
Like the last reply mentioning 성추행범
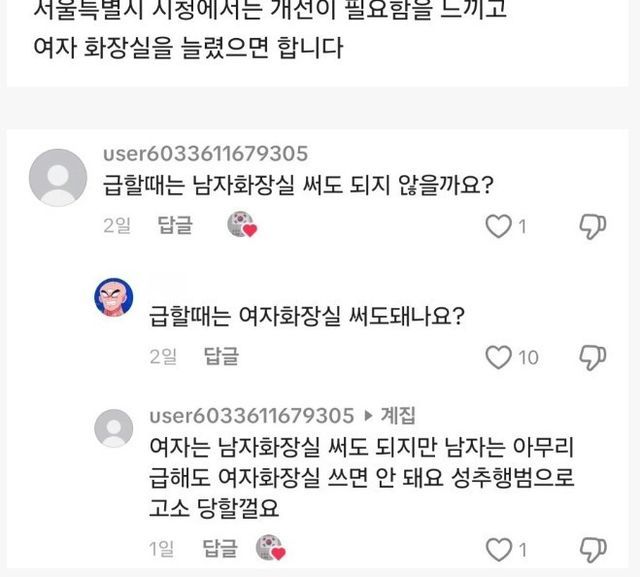497,549
